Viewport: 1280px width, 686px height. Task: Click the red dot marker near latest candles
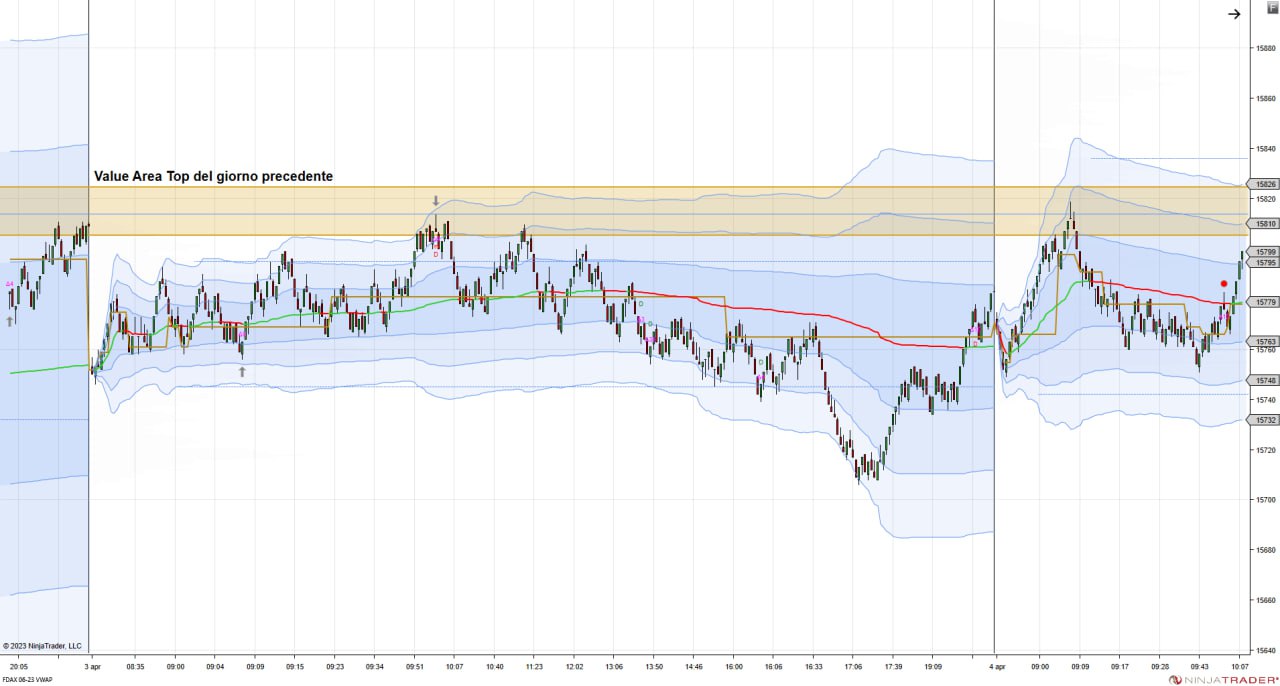click(x=1223, y=284)
